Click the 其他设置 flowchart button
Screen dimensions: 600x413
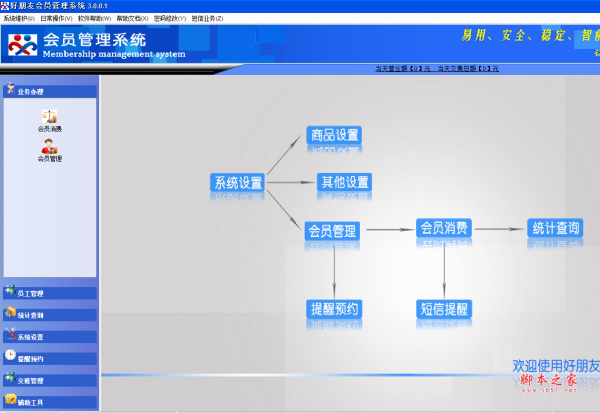coord(344,182)
